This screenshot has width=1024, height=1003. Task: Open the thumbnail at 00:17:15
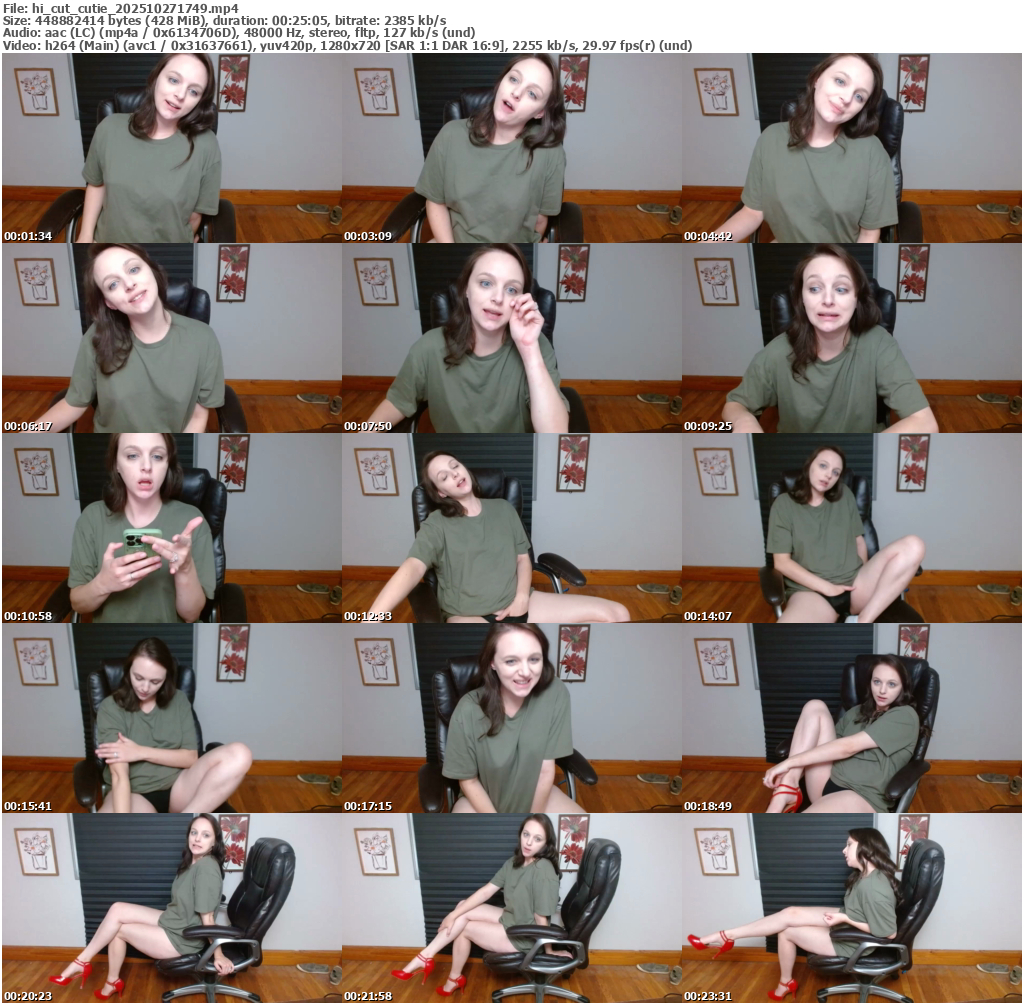pyautogui.click(x=511, y=718)
